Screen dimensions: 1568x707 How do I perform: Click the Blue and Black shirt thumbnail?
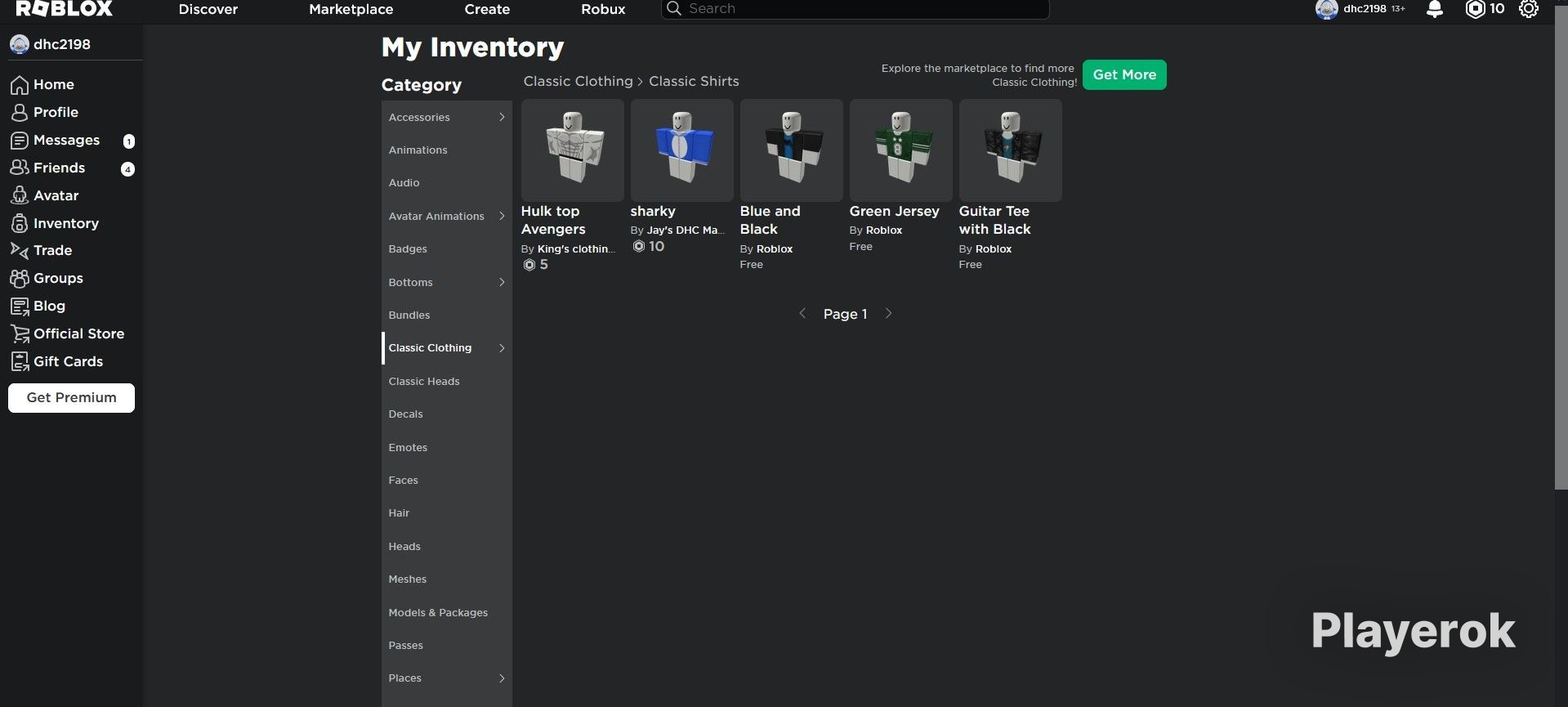point(792,150)
